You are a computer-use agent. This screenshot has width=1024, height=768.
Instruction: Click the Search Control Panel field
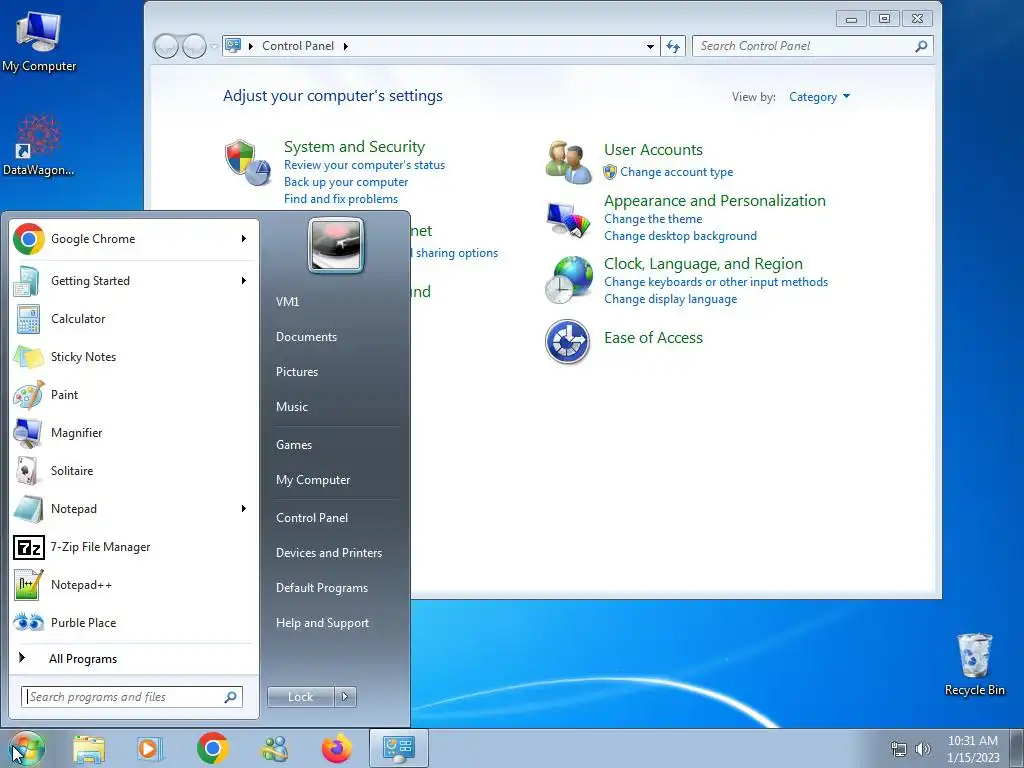click(812, 46)
